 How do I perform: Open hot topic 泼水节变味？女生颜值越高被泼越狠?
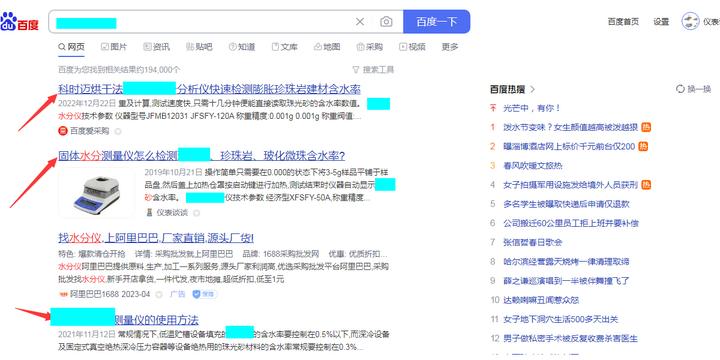click(571, 128)
